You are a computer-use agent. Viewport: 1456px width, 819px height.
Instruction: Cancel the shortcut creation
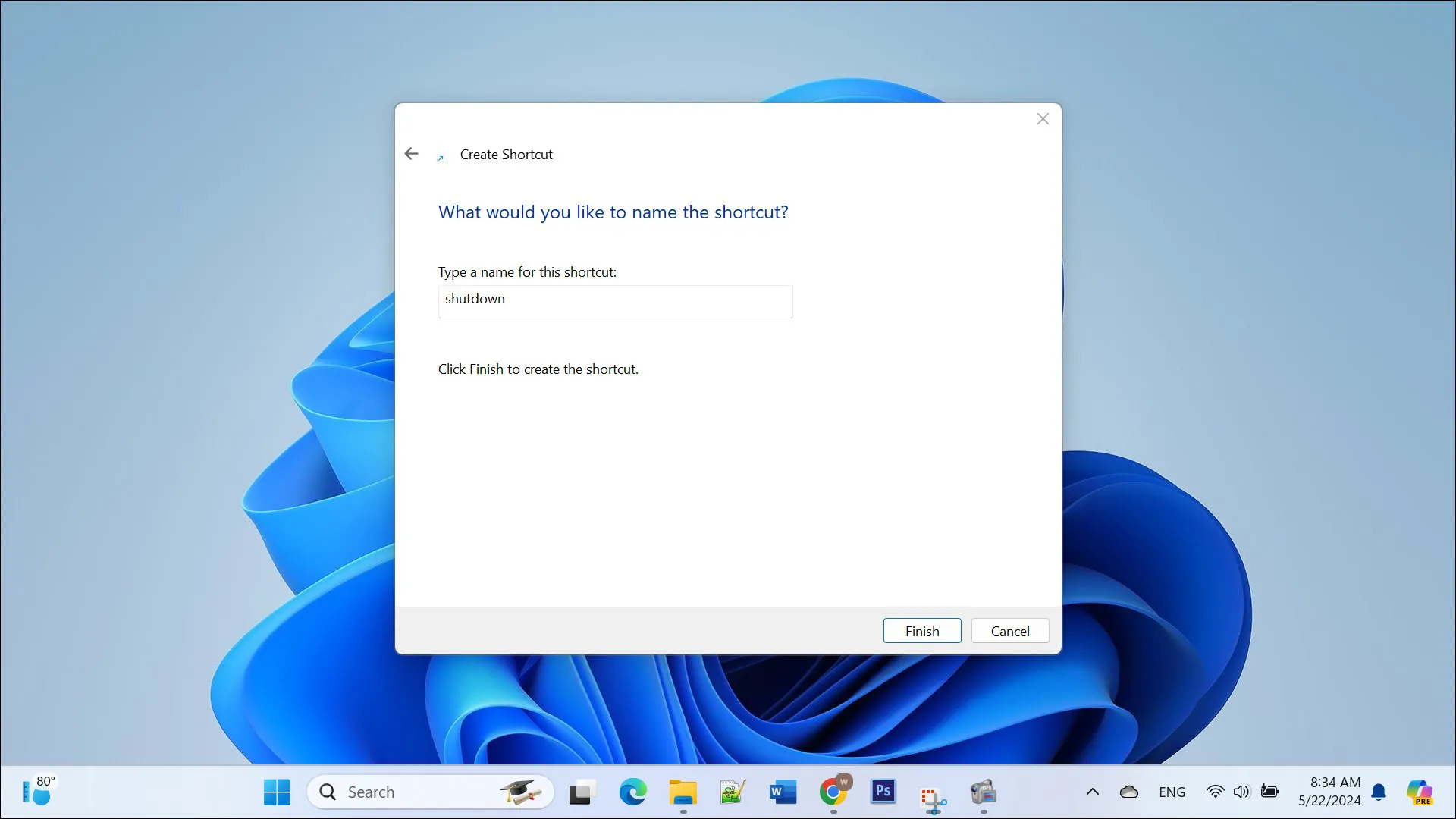(1009, 630)
